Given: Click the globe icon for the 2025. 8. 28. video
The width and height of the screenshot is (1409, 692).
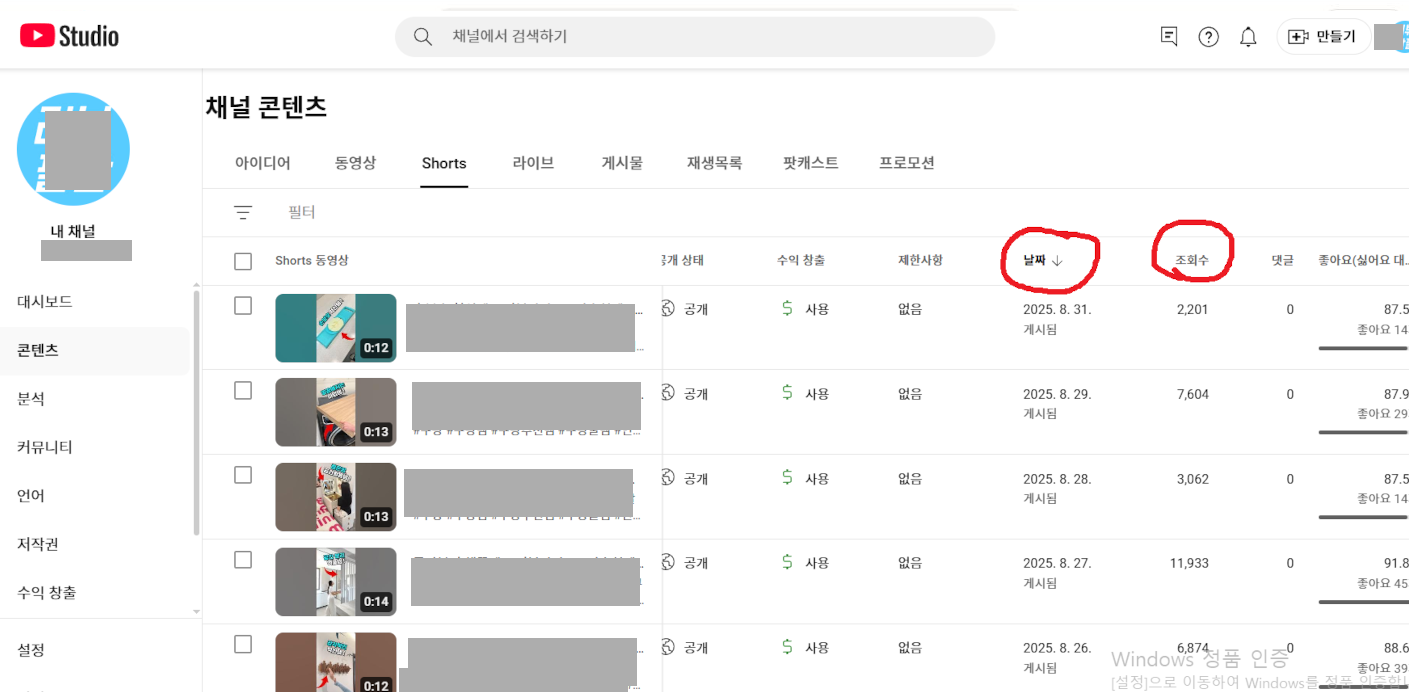Looking at the screenshot, I should pos(668,479).
